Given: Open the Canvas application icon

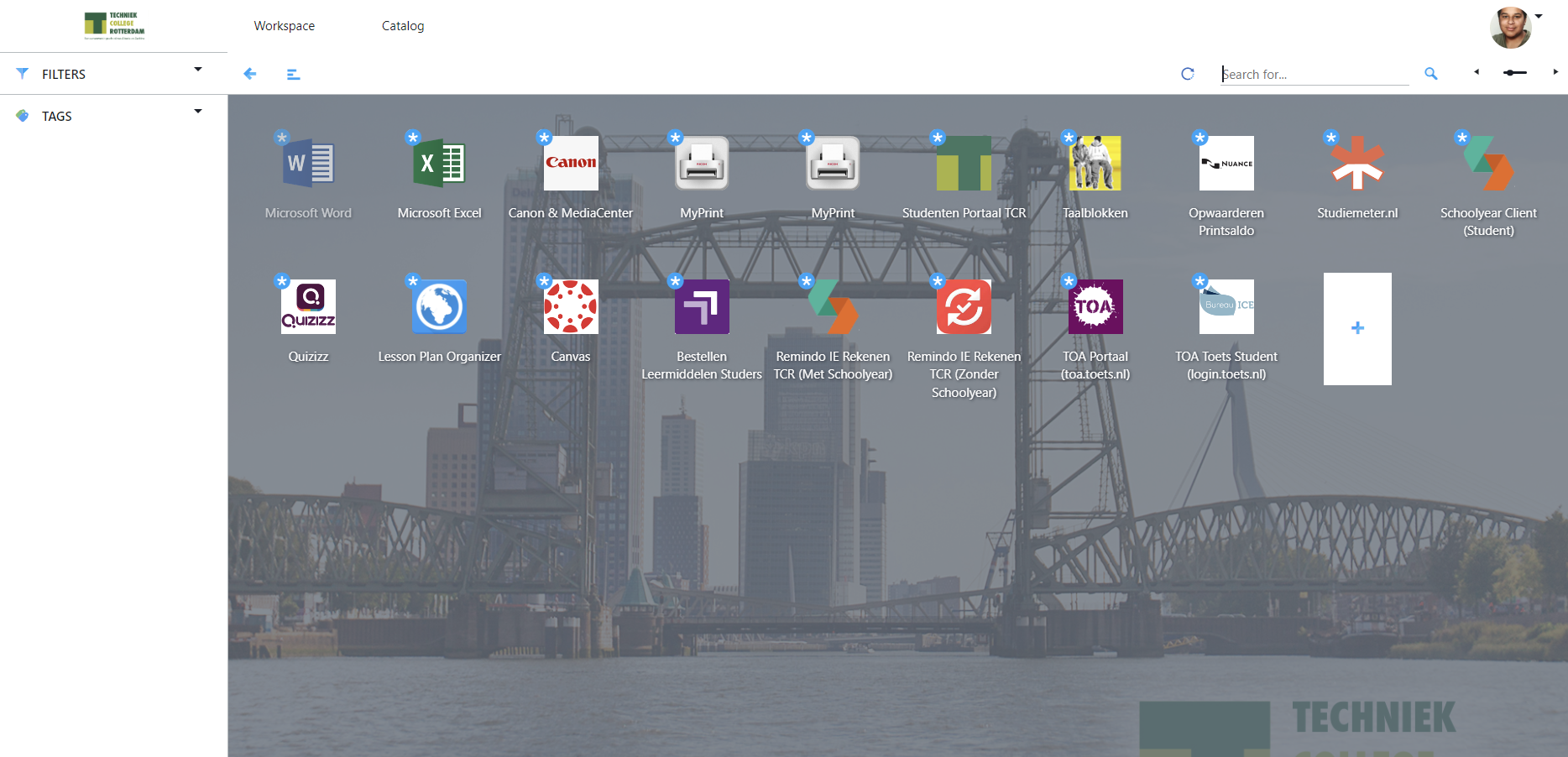Looking at the screenshot, I should click(571, 307).
